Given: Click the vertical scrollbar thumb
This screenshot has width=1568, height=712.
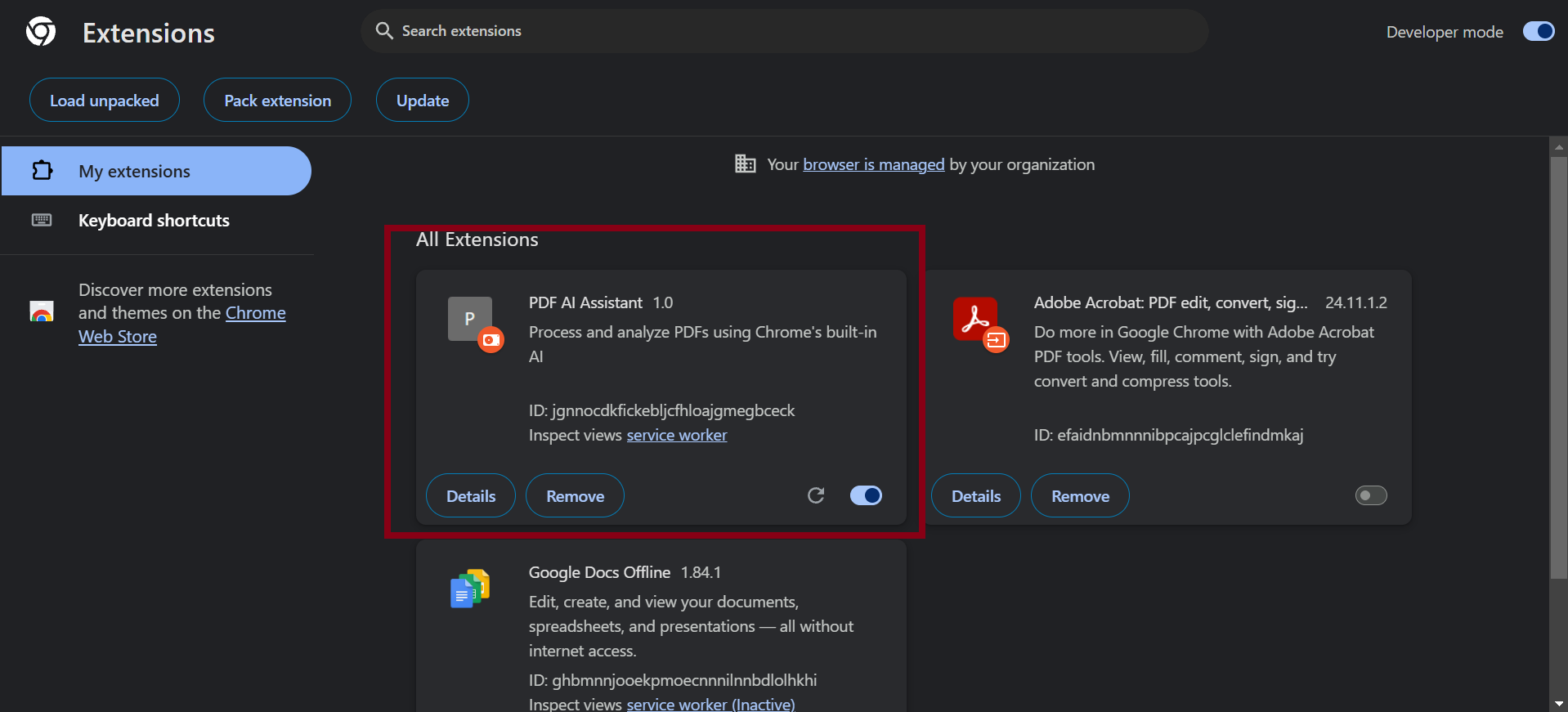Looking at the screenshot, I should pos(1559,368).
